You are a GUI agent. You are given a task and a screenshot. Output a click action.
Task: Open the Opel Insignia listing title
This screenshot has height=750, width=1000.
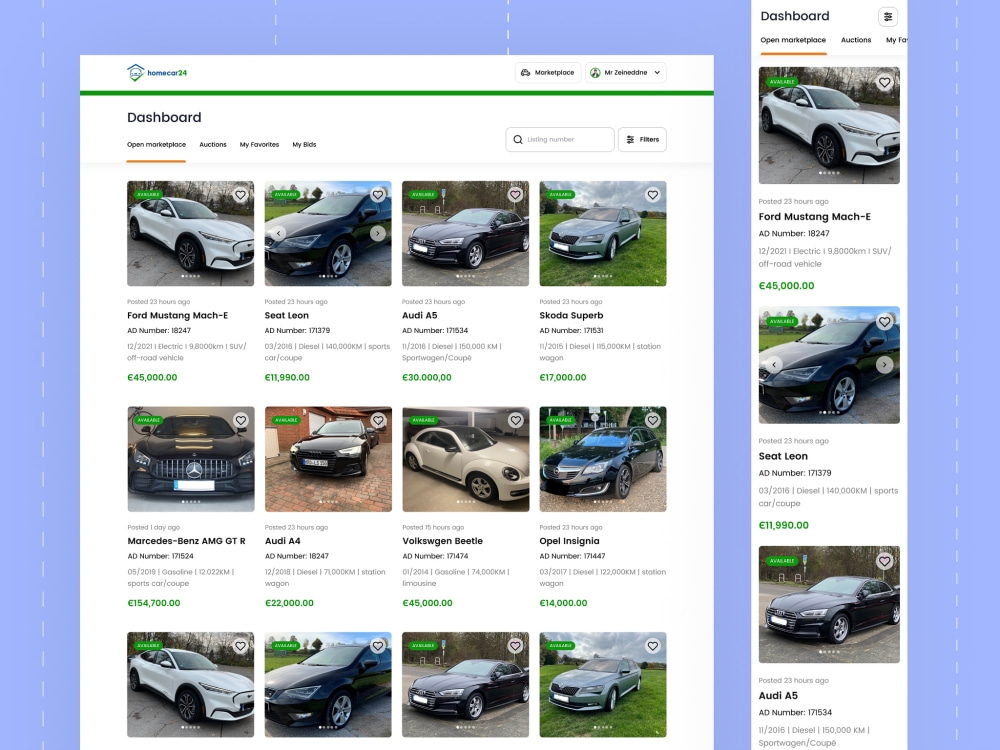click(570, 541)
